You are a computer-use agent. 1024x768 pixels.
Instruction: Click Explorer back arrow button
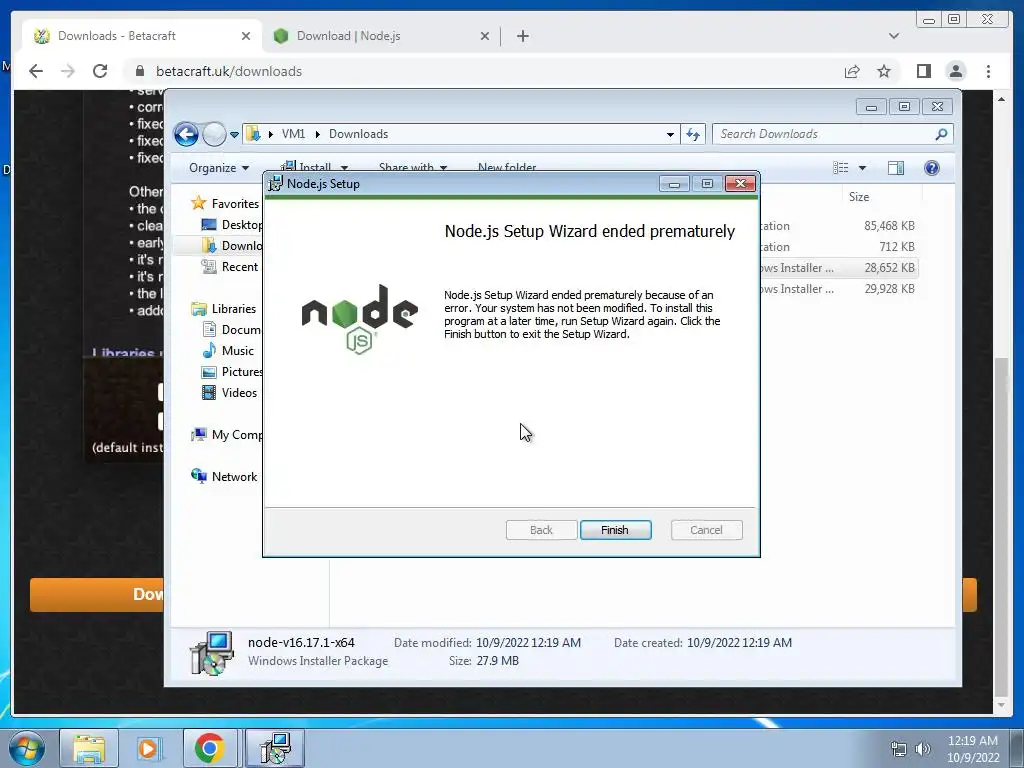click(186, 135)
